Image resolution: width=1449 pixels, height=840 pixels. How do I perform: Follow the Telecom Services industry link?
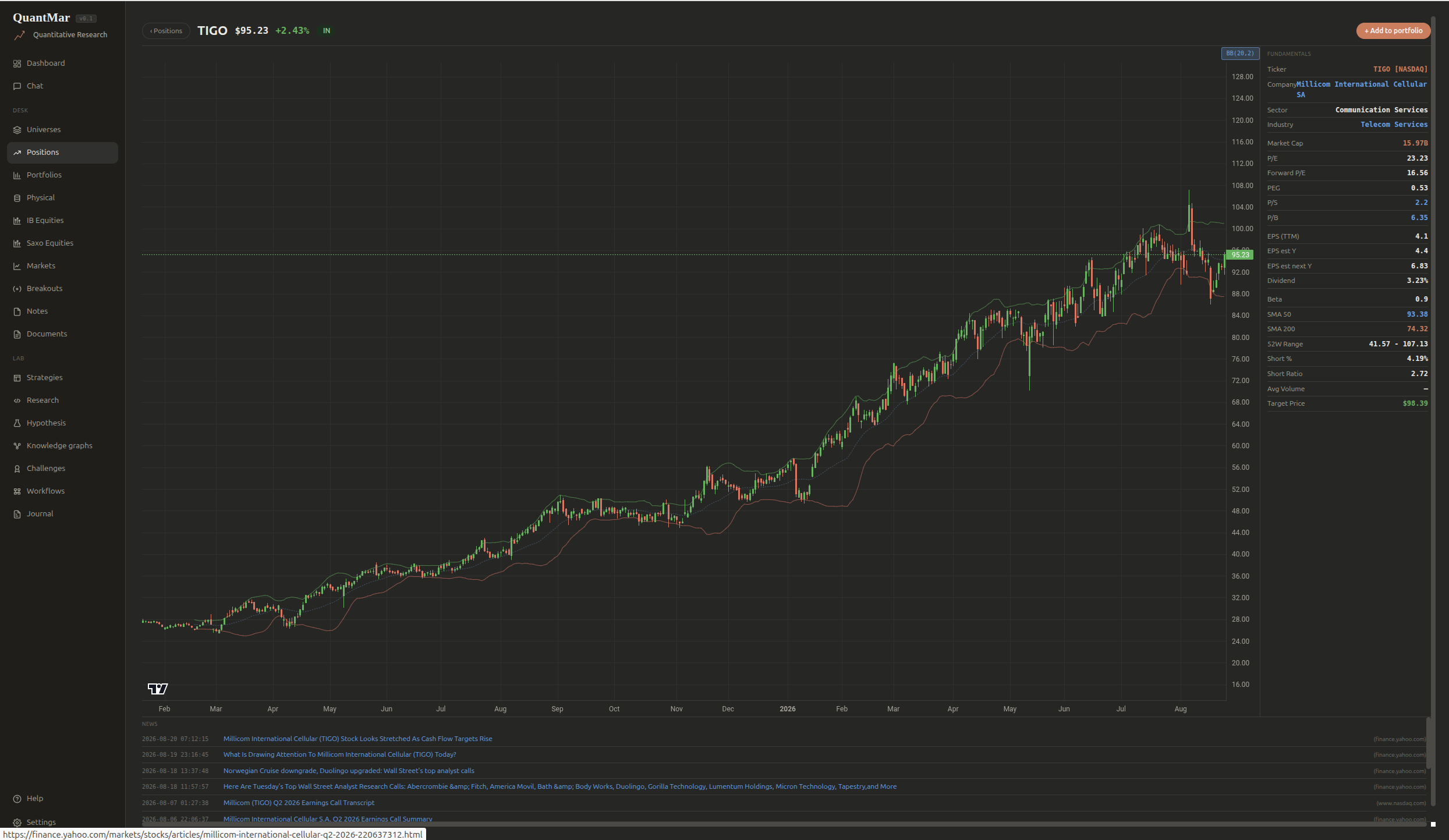coord(1394,125)
